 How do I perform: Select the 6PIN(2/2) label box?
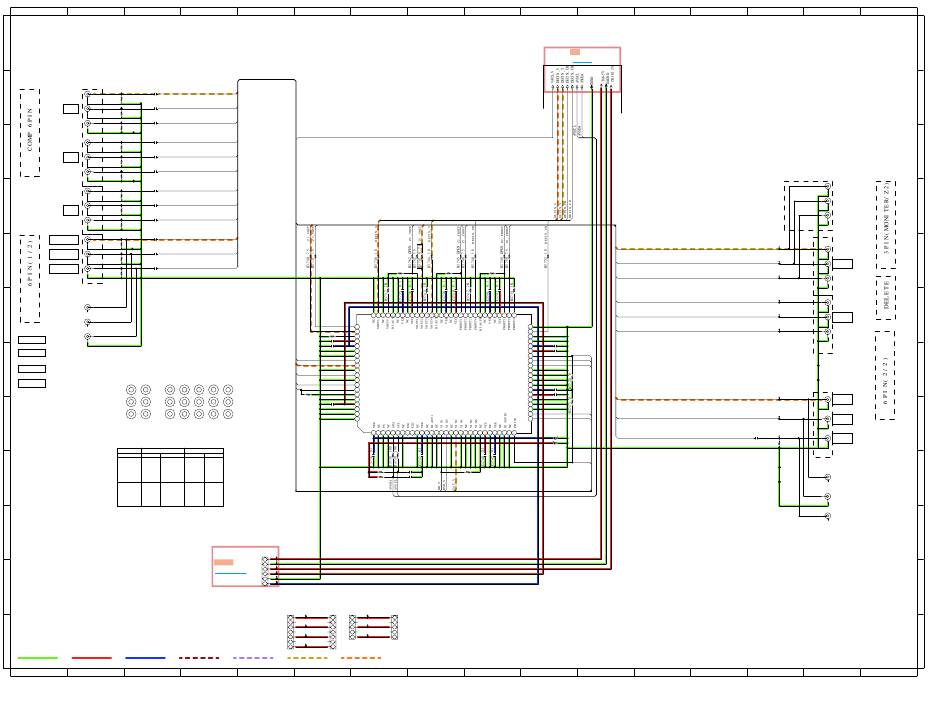pos(885,376)
